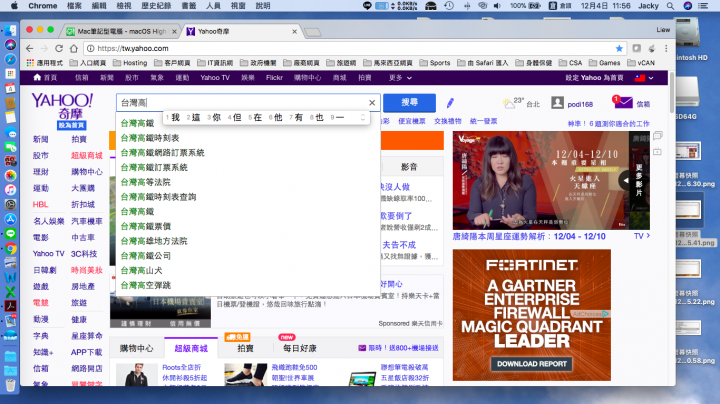Open the 歷史記錄 menu
The height and width of the screenshot is (404, 720).
pyautogui.click(x=156, y=6)
